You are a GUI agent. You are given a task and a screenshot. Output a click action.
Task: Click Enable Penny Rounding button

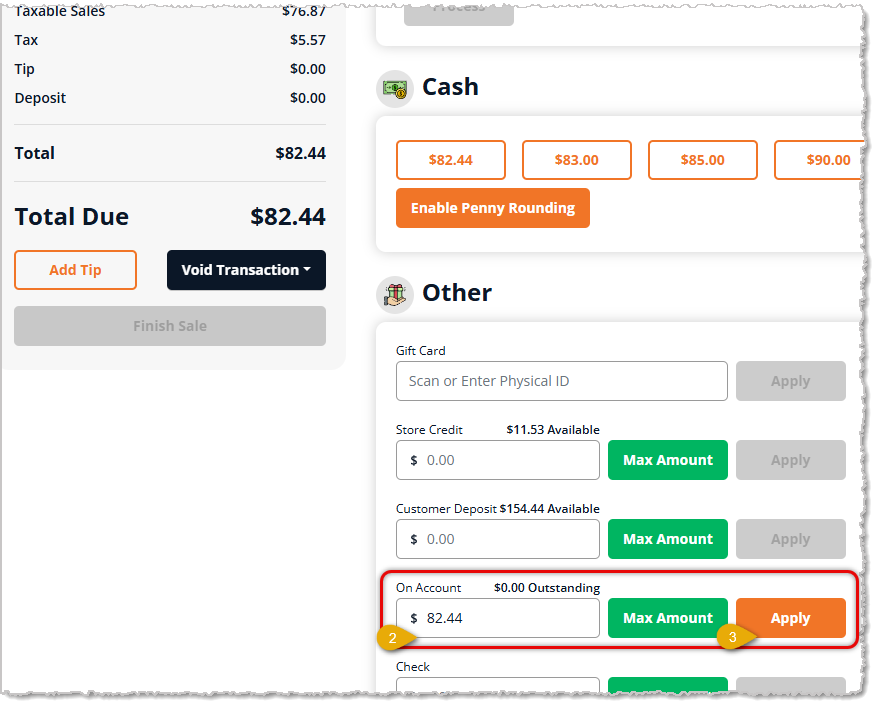[493, 208]
